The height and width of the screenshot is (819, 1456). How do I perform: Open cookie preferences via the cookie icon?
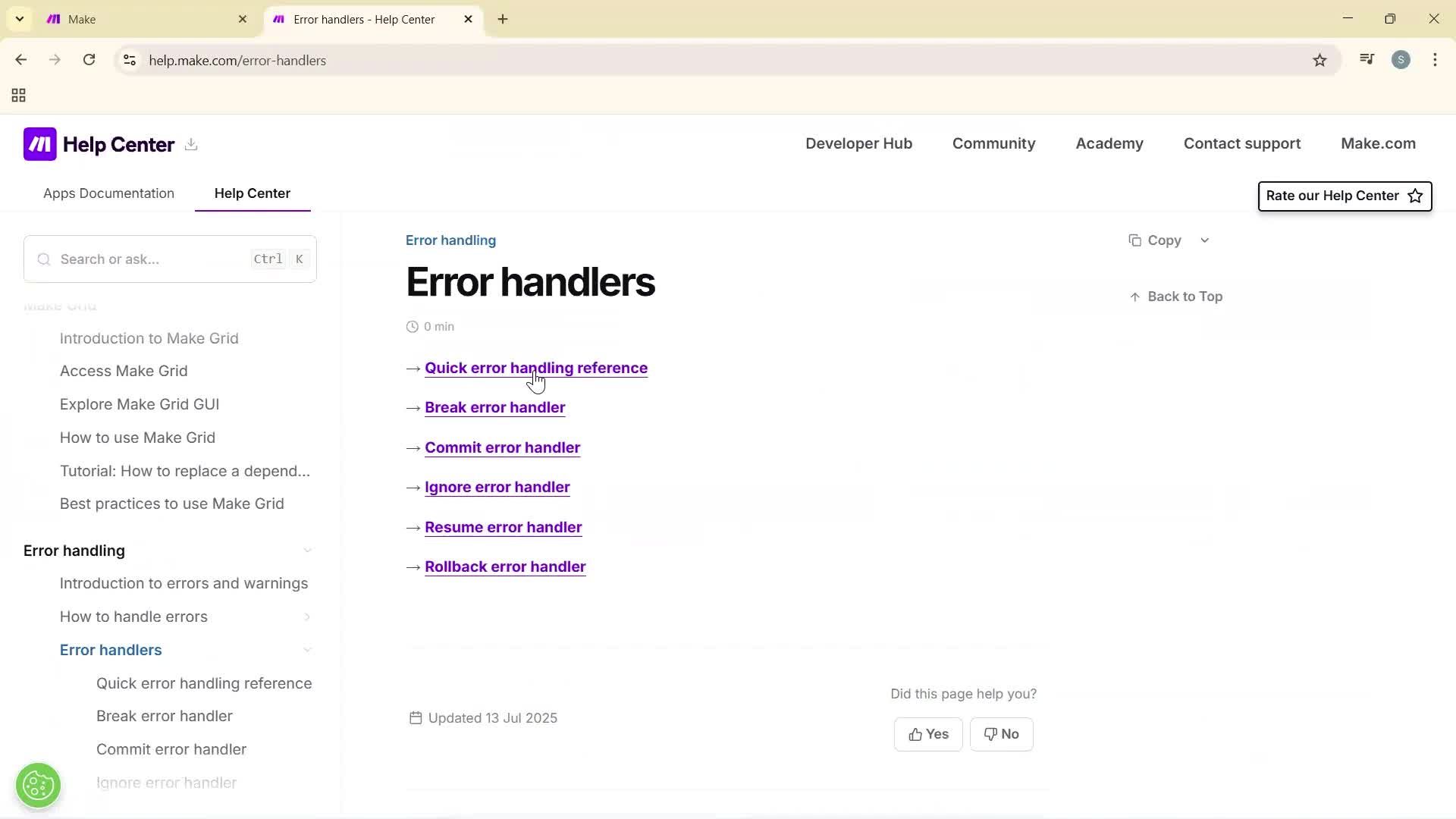pyautogui.click(x=38, y=785)
